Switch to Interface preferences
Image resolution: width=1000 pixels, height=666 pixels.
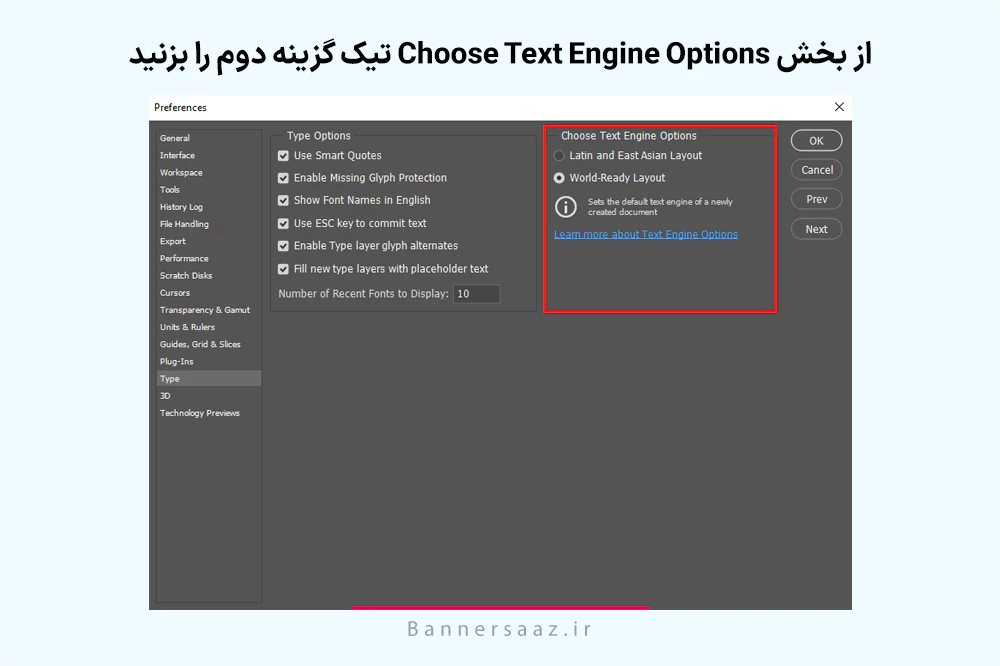pos(177,155)
